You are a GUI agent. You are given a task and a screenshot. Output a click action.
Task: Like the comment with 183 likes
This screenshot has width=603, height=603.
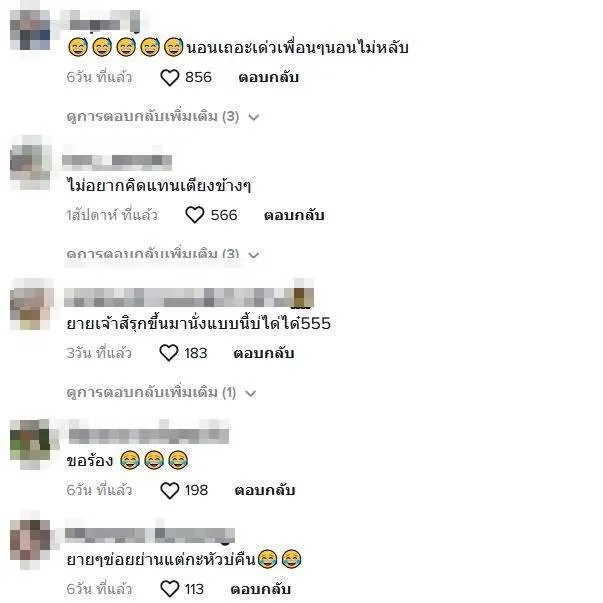click(x=168, y=353)
